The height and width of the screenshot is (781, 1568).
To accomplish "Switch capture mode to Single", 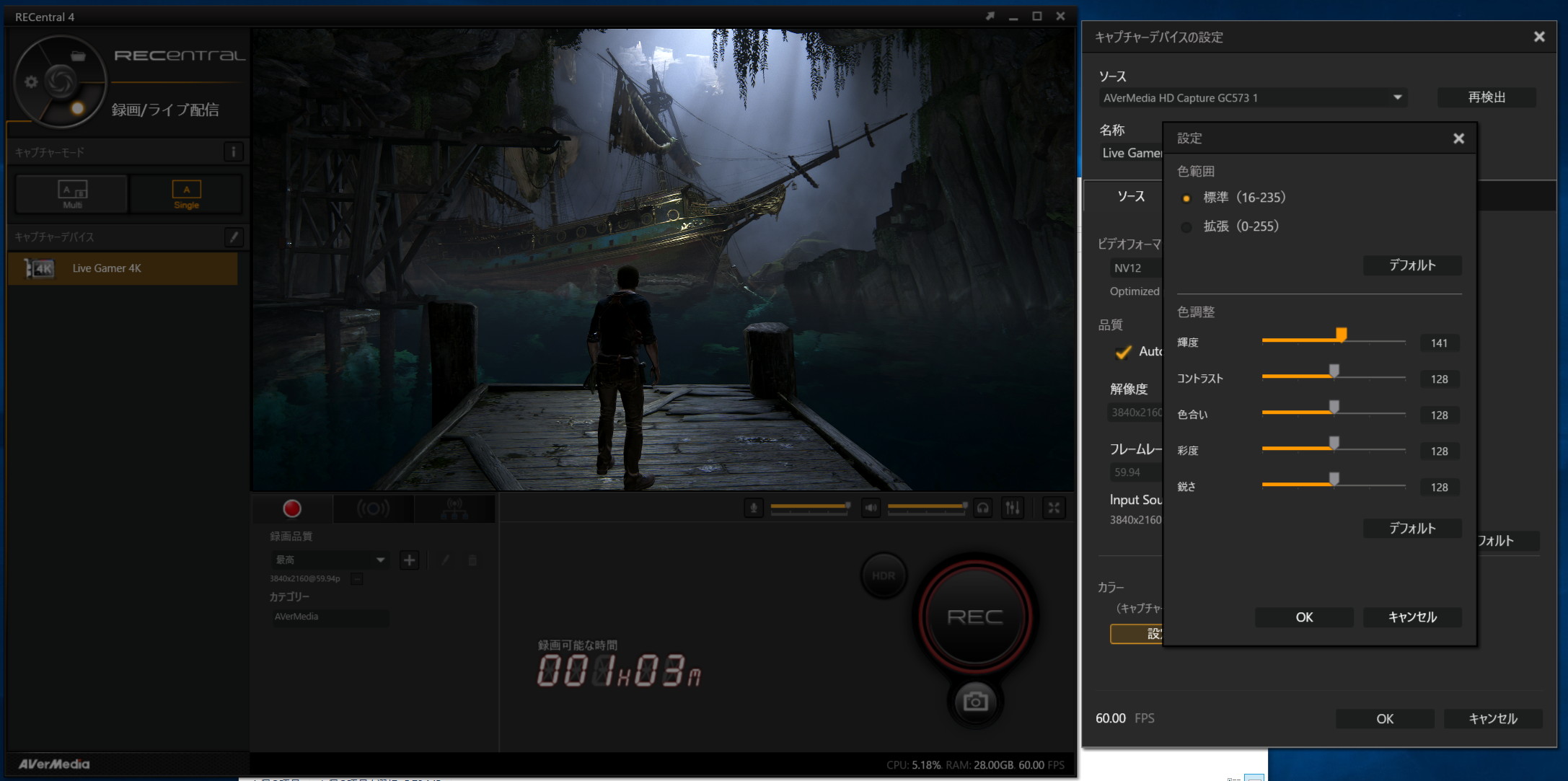I will click(x=186, y=194).
